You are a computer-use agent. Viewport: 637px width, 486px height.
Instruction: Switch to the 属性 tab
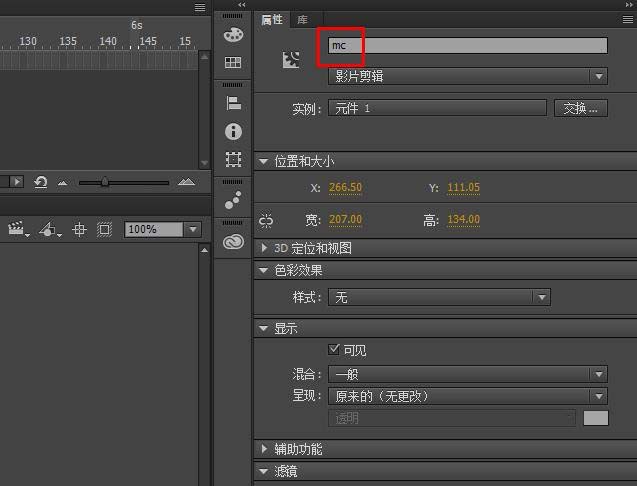[x=272, y=20]
